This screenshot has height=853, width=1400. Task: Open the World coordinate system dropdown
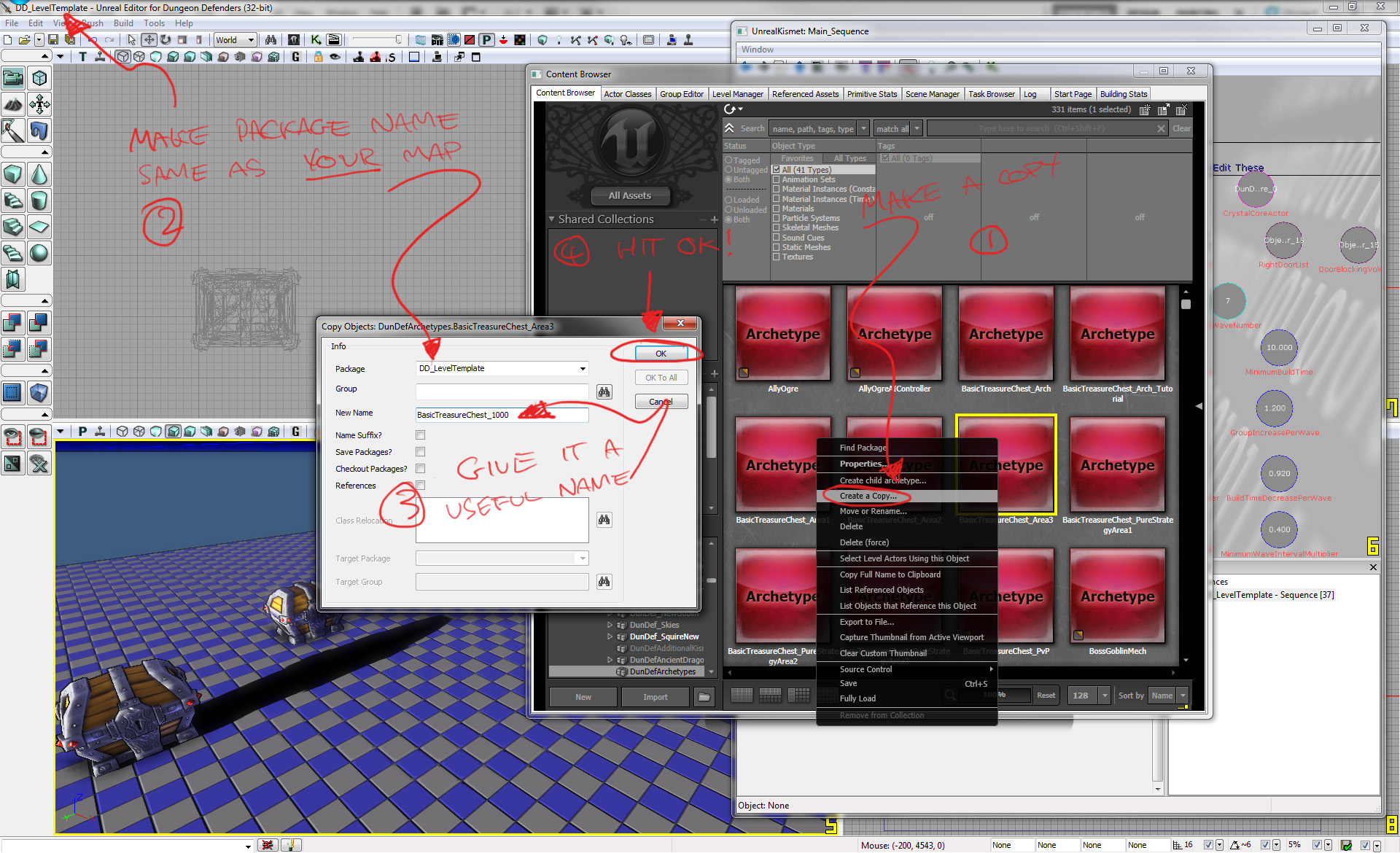(x=235, y=40)
